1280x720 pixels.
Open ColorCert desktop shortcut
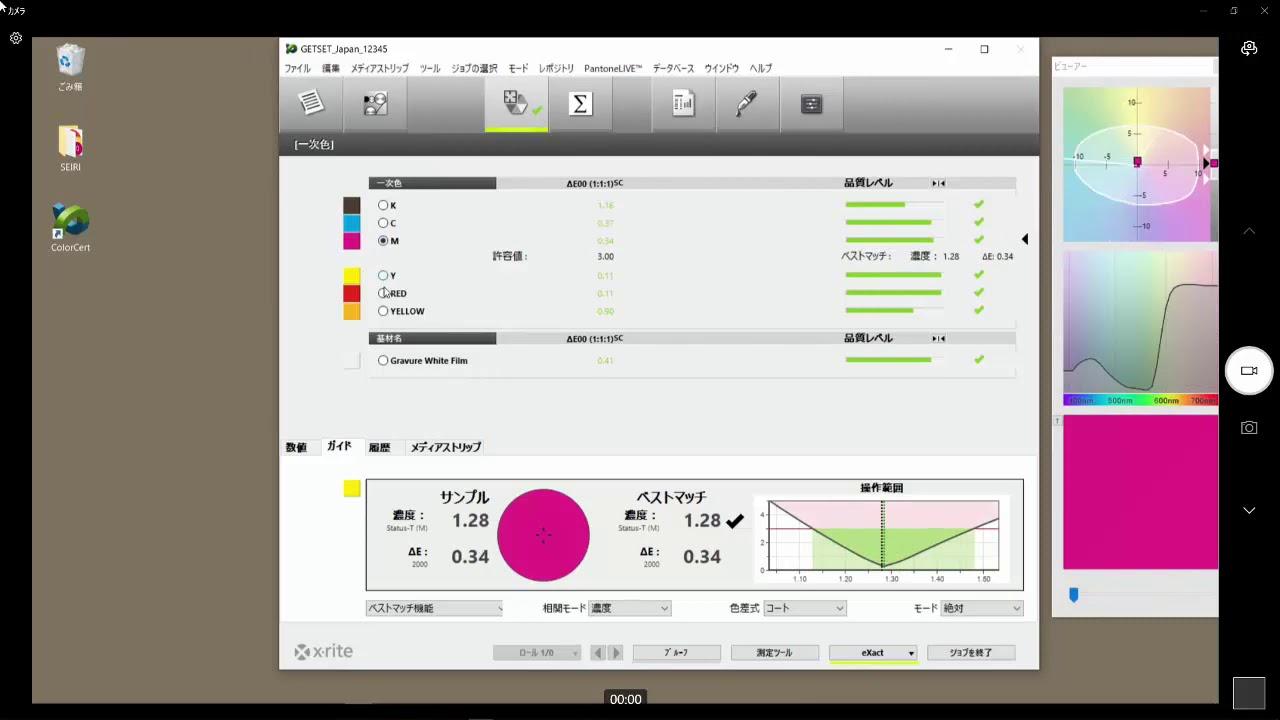pyautogui.click(x=70, y=228)
